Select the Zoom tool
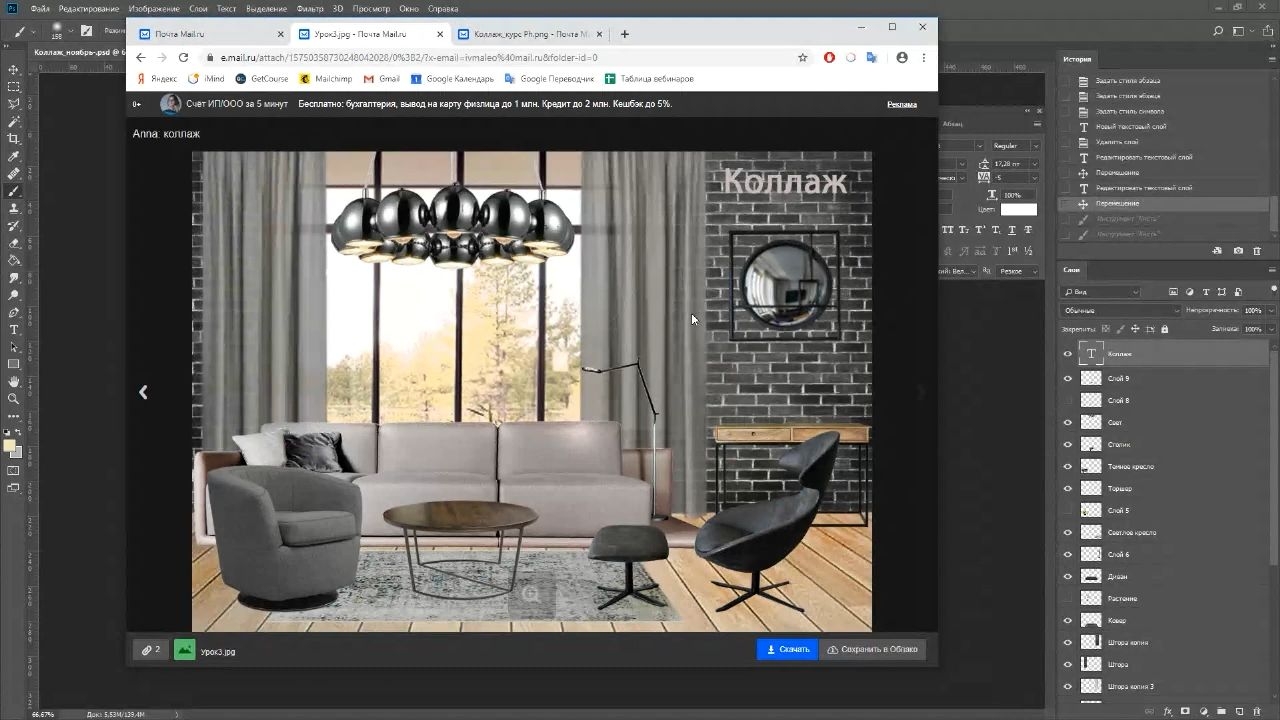1280x720 pixels. tap(14, 398)
